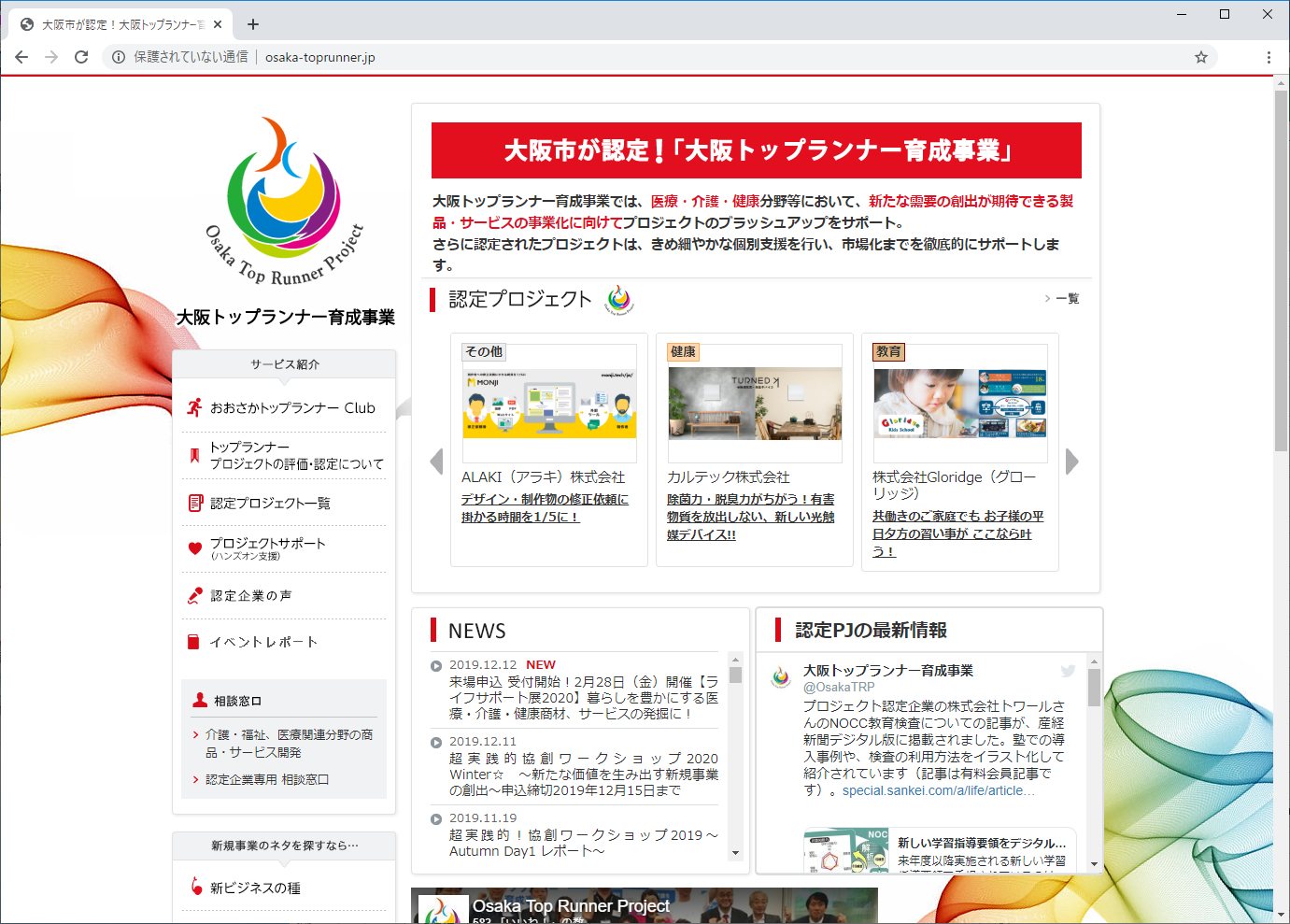Open 認定企業専用 相談窓口 link
The image size is (1290, 924).
pyautogui.click(x=267, y=779)
